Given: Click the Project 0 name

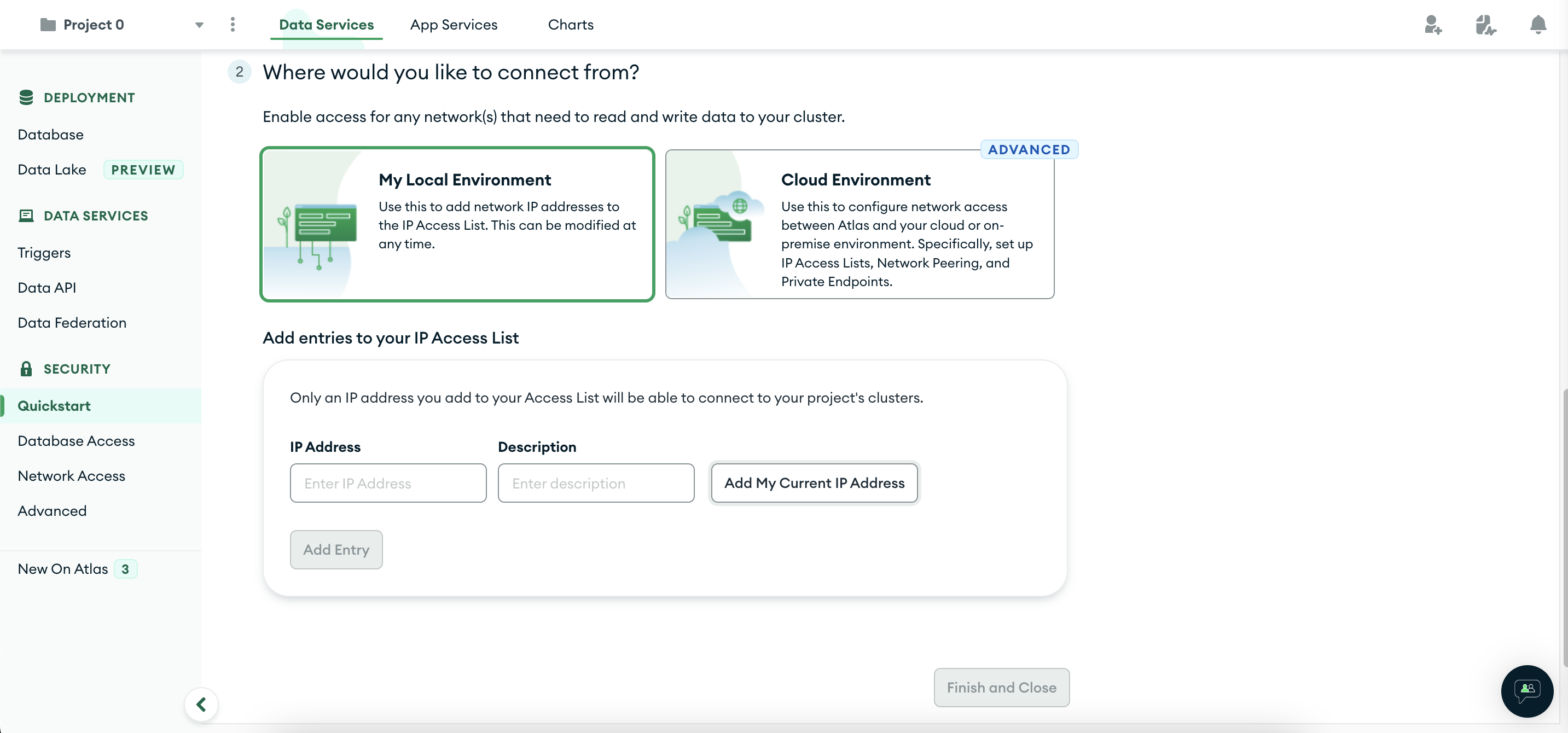Looking at the screenshot, I should pyautogui.click(x=94, y=25).
